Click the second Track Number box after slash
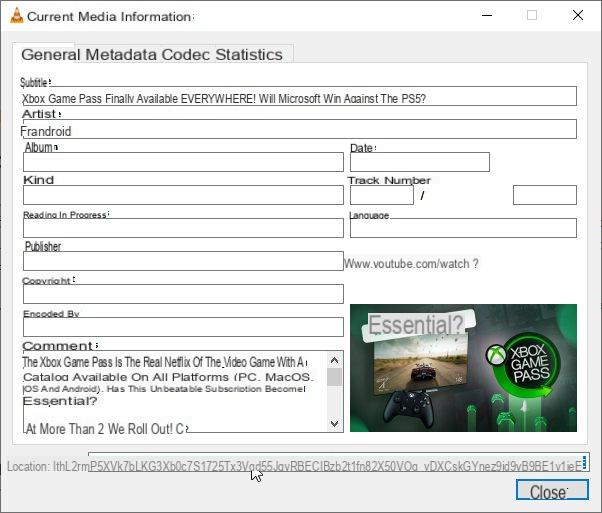Screen dimensions: 602x513 tap(545, 195)
